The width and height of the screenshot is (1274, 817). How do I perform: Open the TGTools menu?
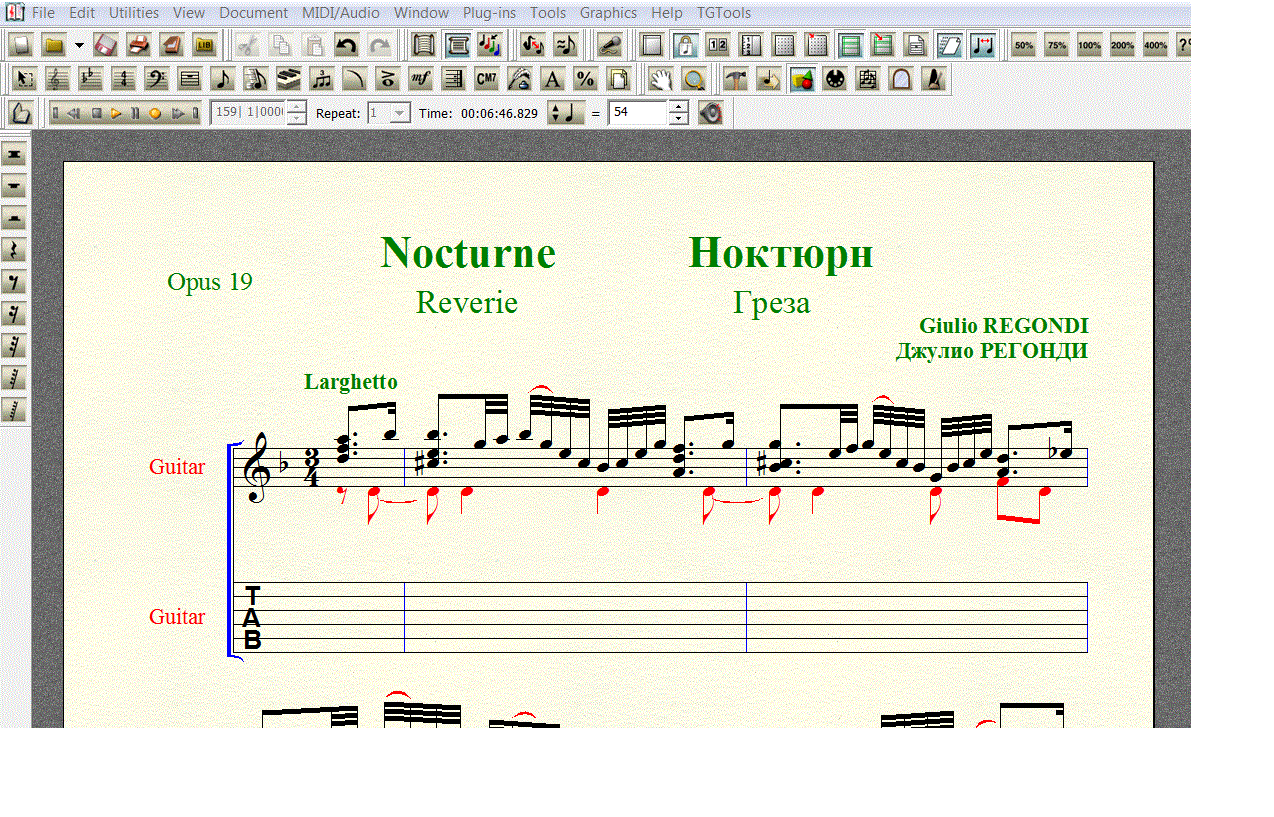pos(722,13)
